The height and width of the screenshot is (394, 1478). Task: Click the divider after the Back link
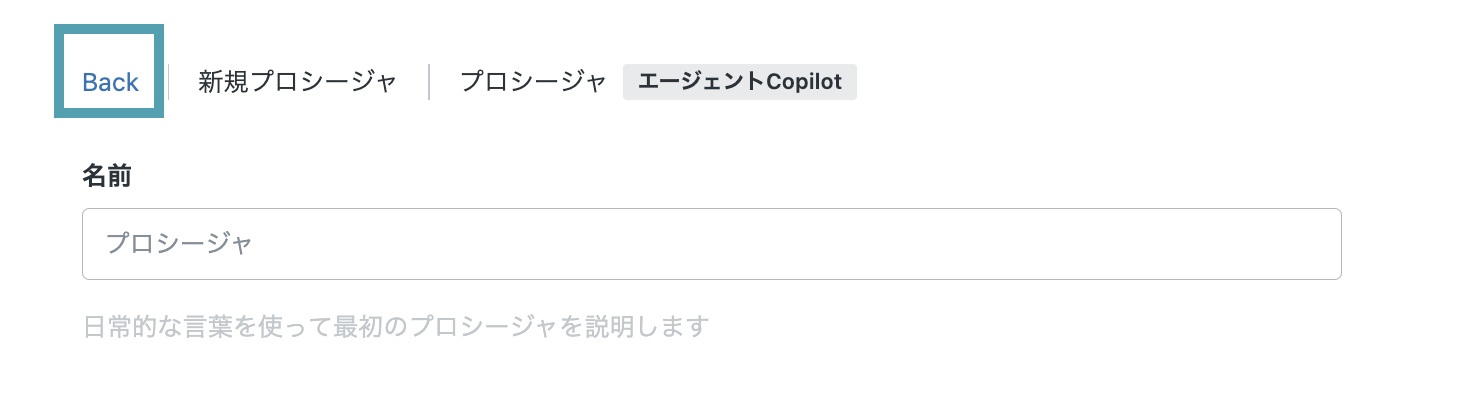[169, 82]
